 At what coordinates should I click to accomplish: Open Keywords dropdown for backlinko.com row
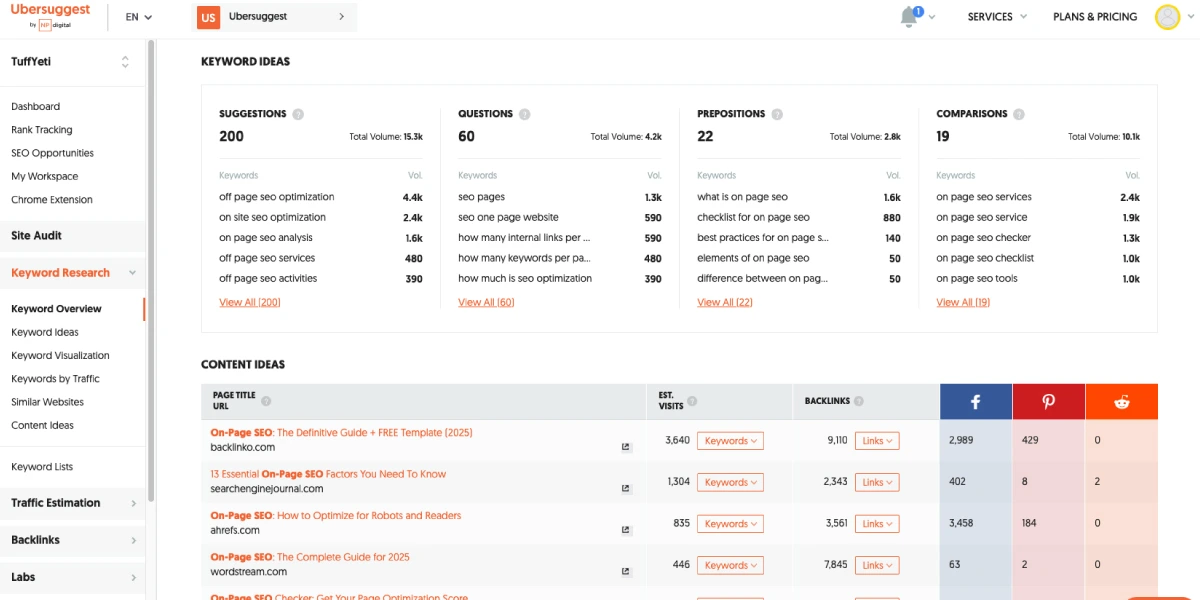[x=730, y=441]
